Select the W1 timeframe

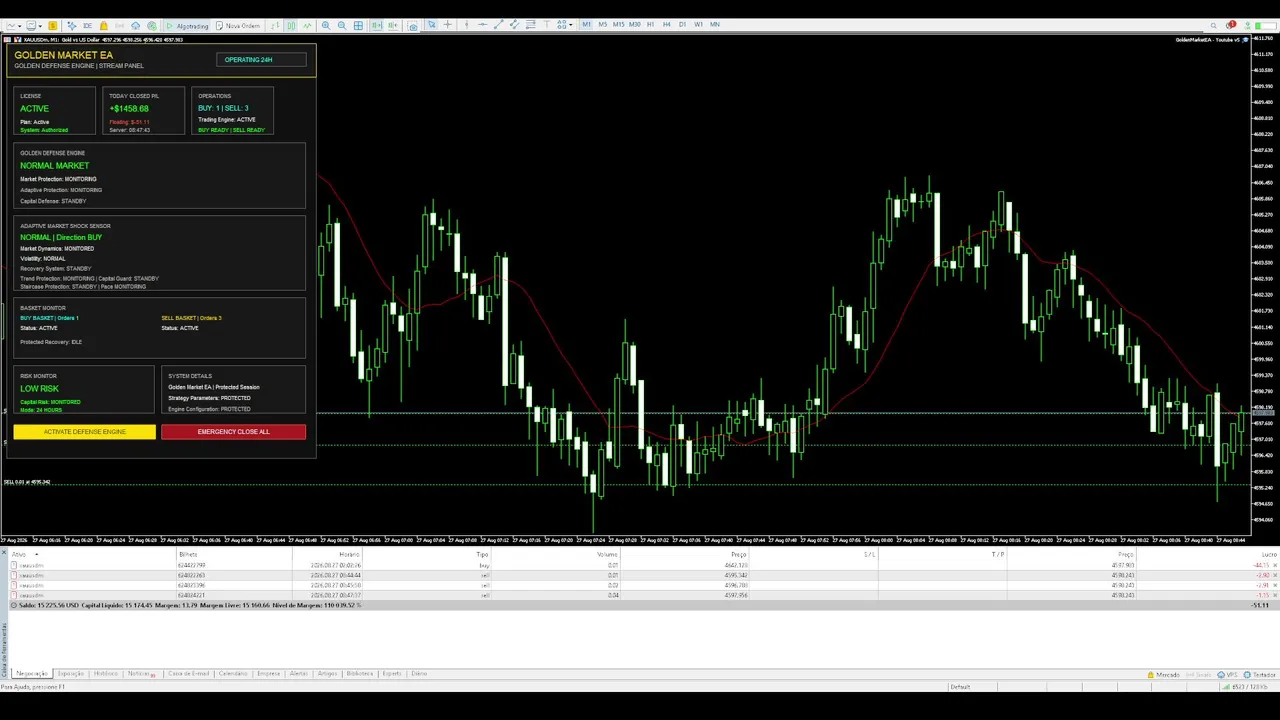click(x=698, y=24)
